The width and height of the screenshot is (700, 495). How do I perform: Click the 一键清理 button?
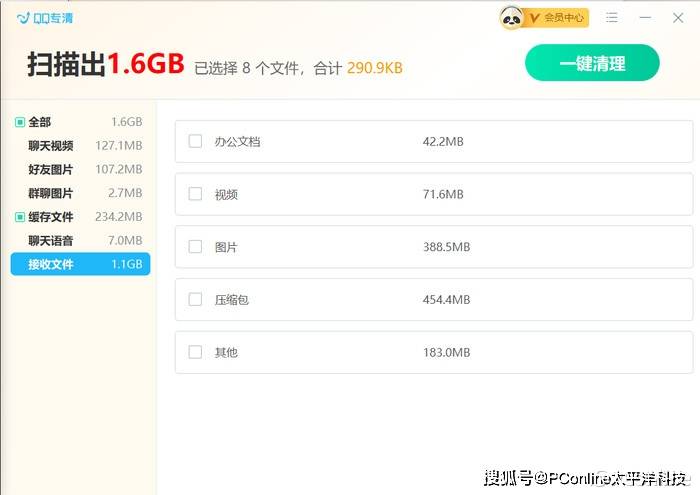[x=592, y=63]
